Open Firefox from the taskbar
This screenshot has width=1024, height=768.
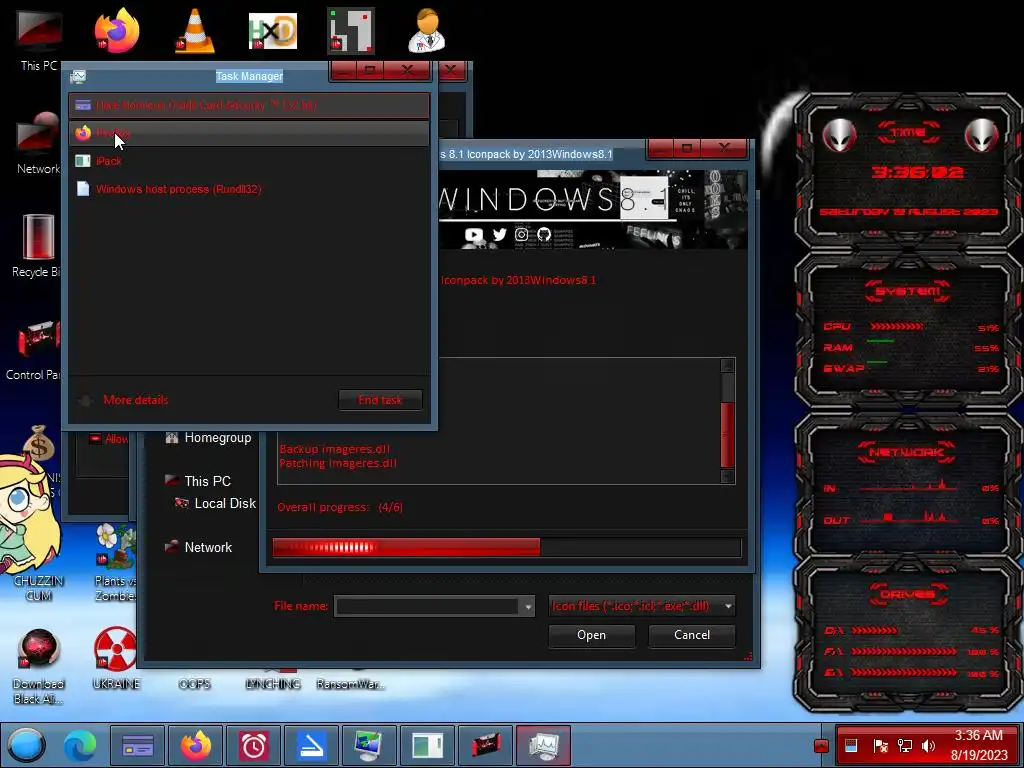click(195, 745)
